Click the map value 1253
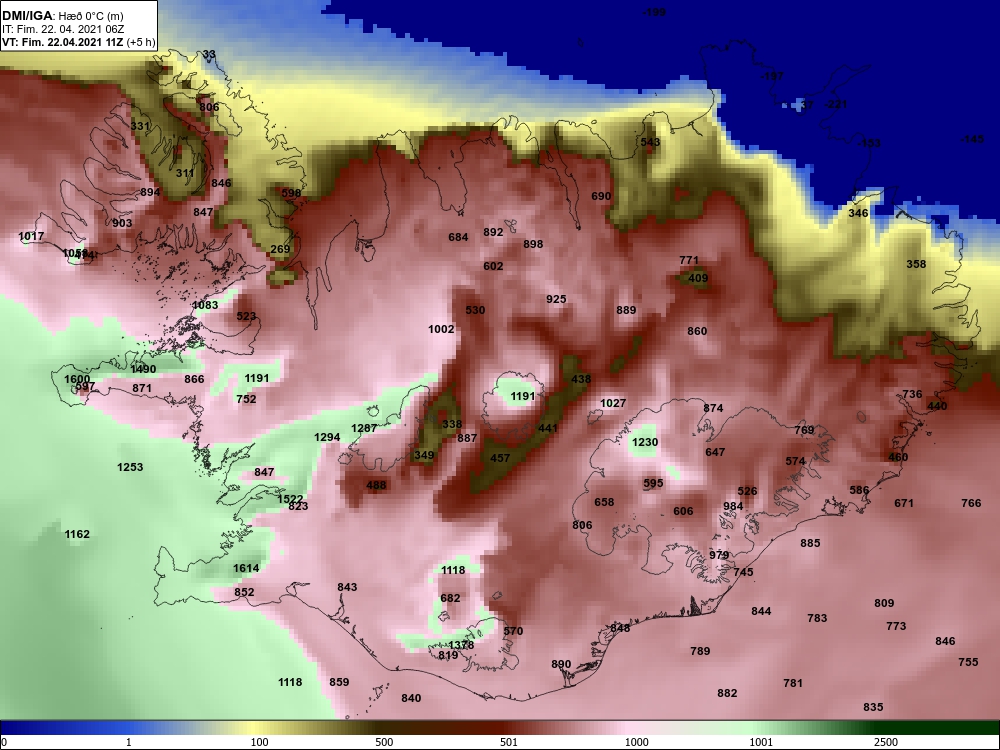Screen dimensions: 1000x750 tap(130, 467)
